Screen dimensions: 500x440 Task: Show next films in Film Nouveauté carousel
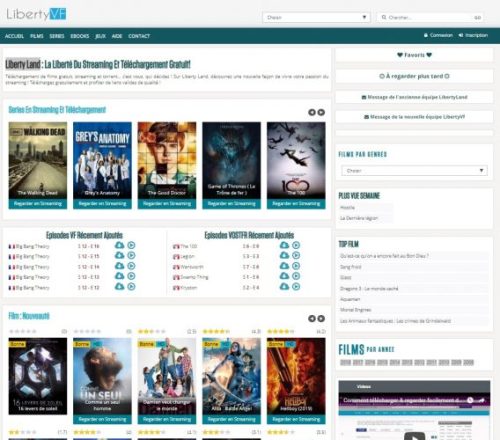(x=321, y=319)
